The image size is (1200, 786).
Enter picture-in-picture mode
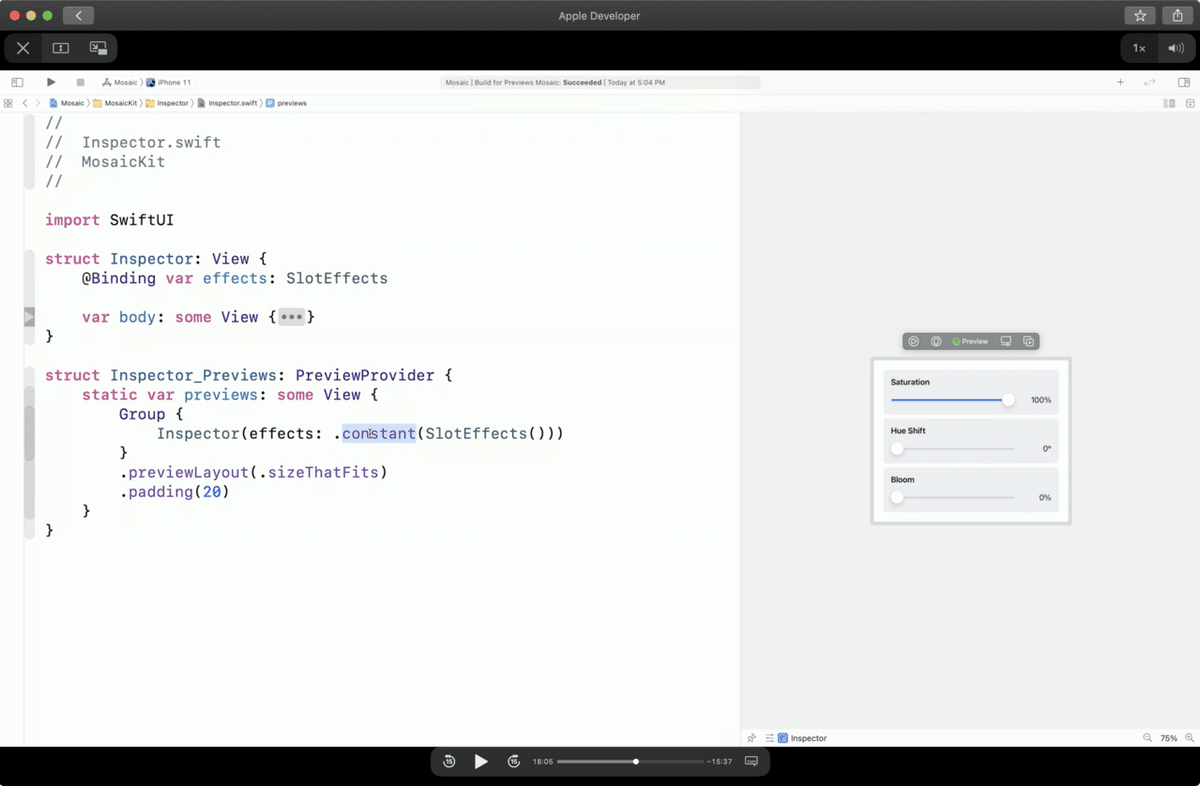click(x=98, y=48)
